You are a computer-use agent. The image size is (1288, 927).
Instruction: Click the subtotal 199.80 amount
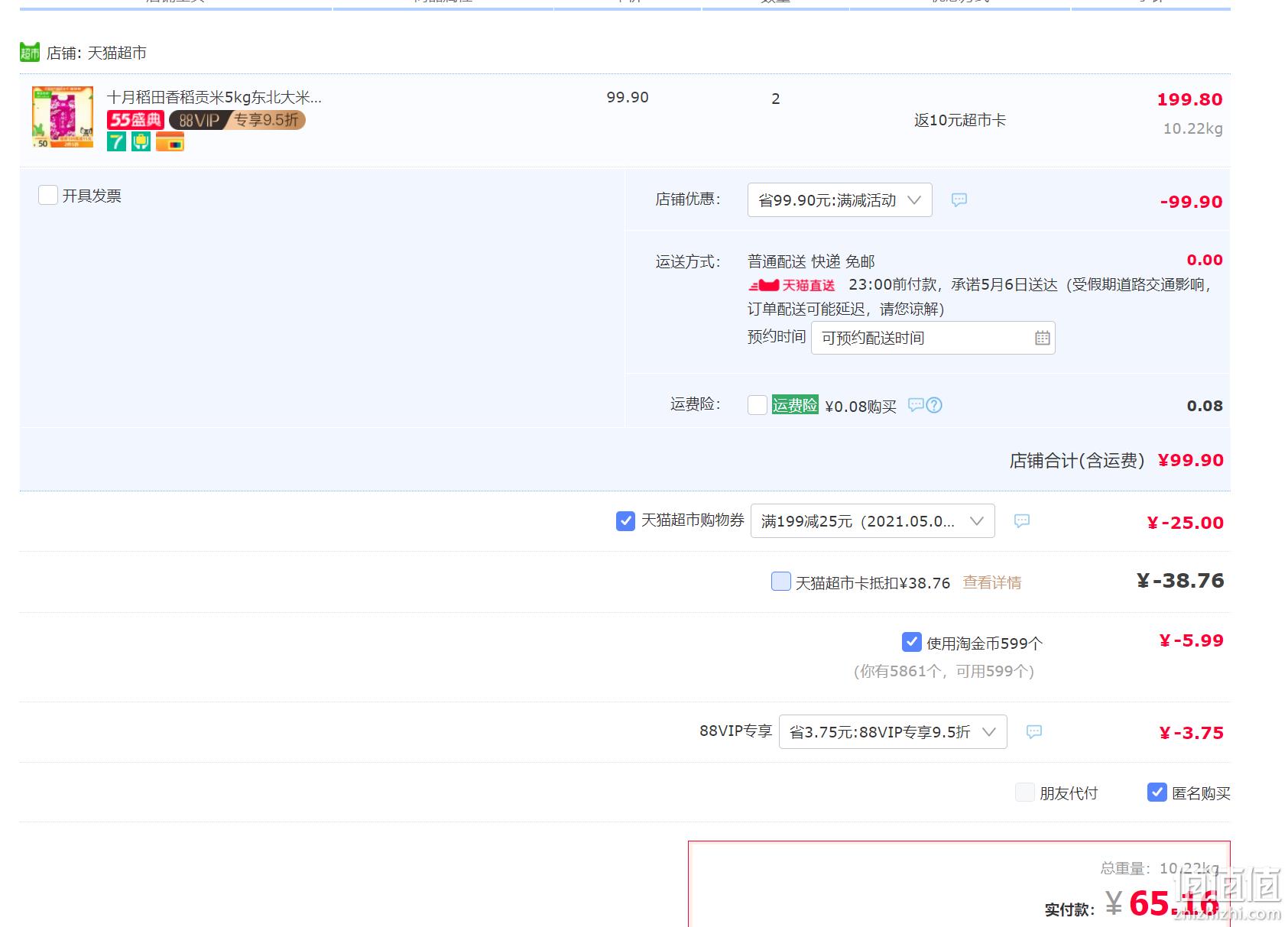point(1189,99)
